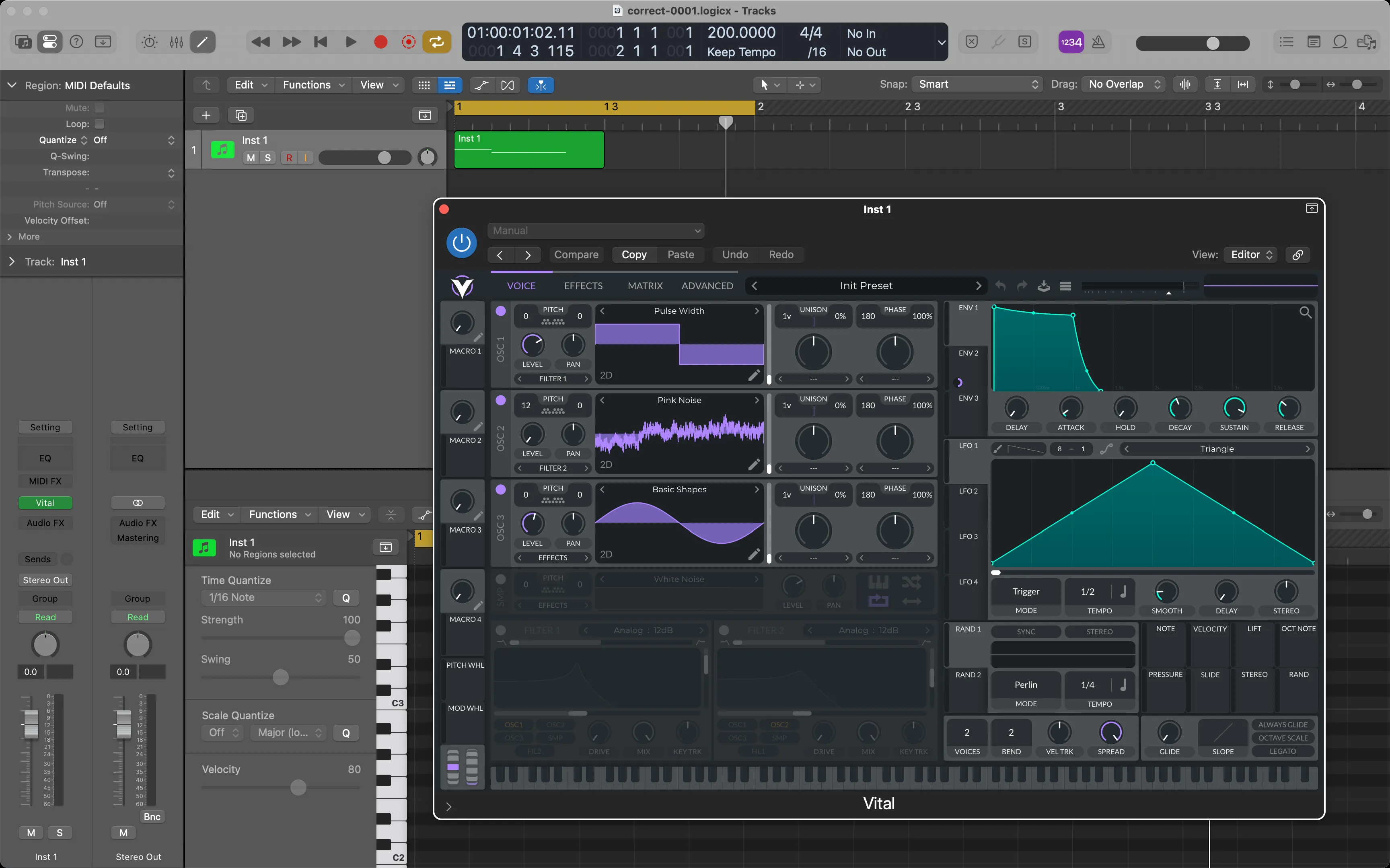
Task: Mute track Inst 1 with M button
Action: (251, 158)
